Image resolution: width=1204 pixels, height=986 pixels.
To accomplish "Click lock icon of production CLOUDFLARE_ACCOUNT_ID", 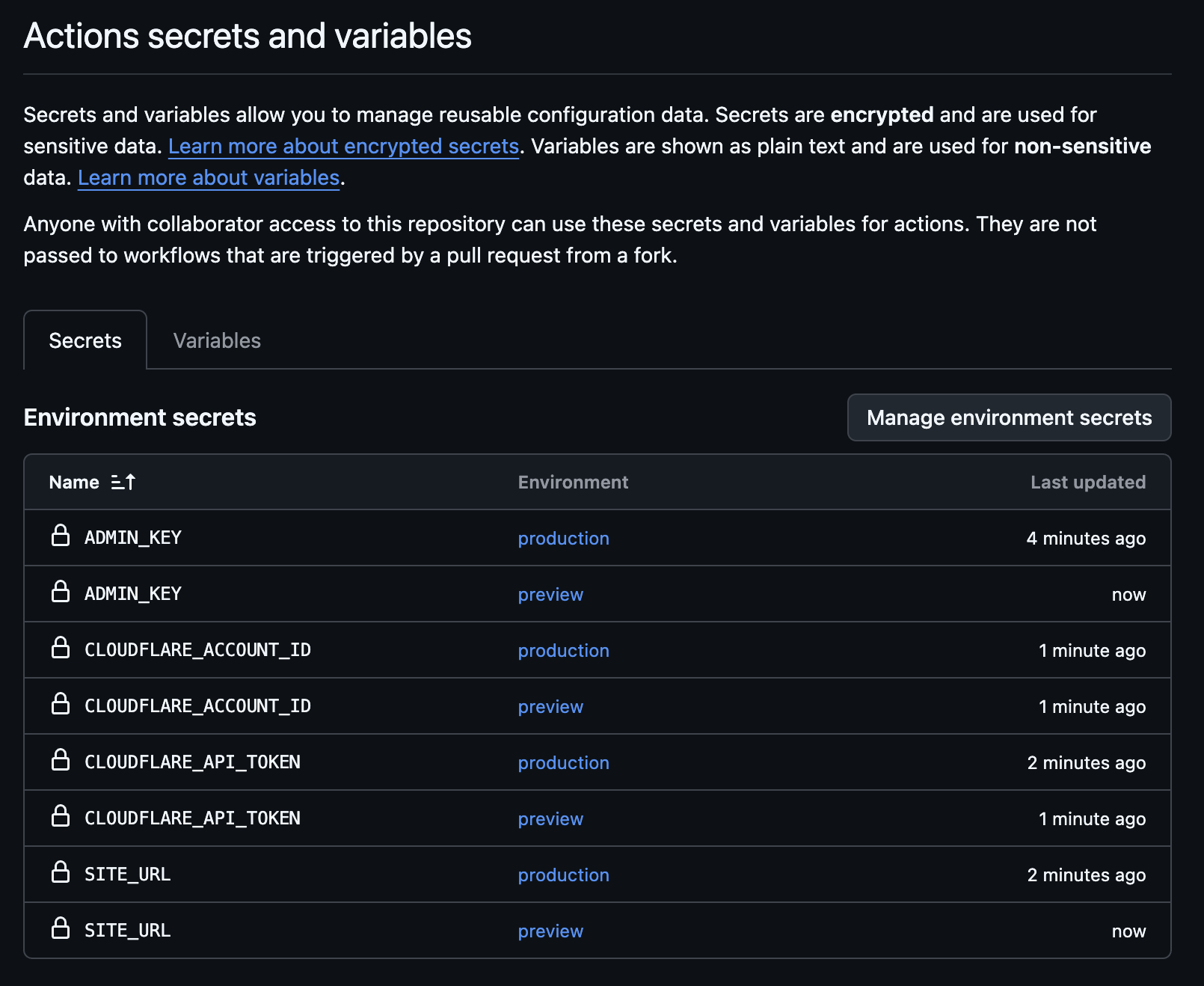I will (x=61, y=648).
